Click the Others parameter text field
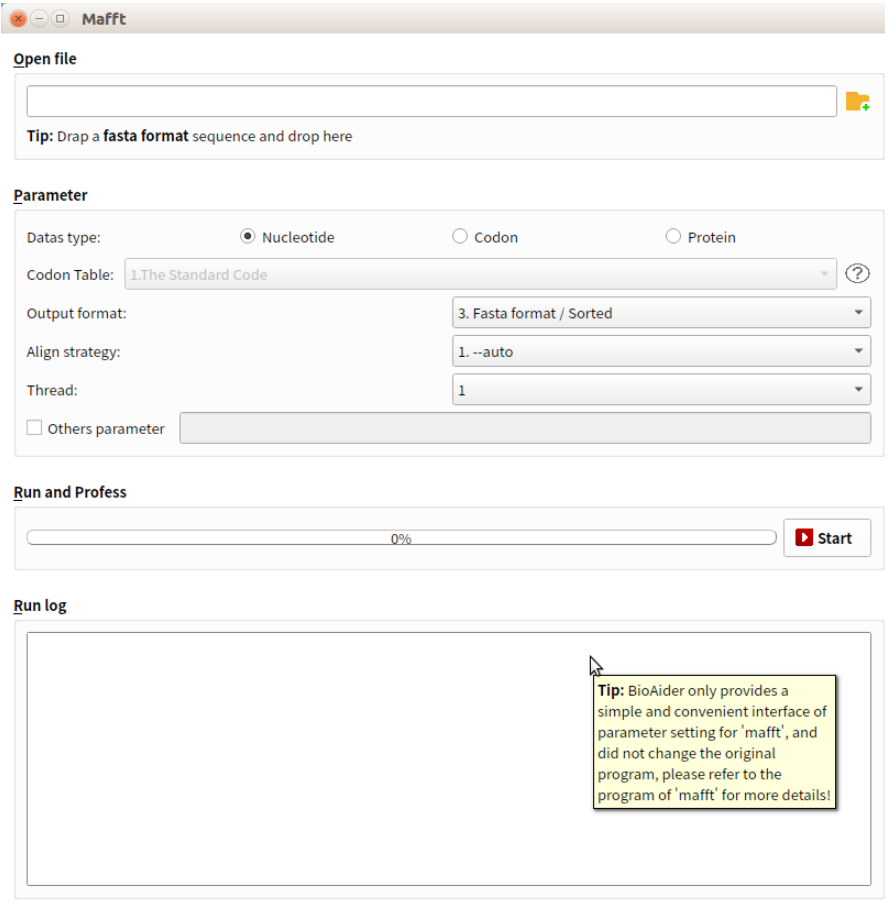The height and width of the screenshot is (903, 885). point(525,428)
